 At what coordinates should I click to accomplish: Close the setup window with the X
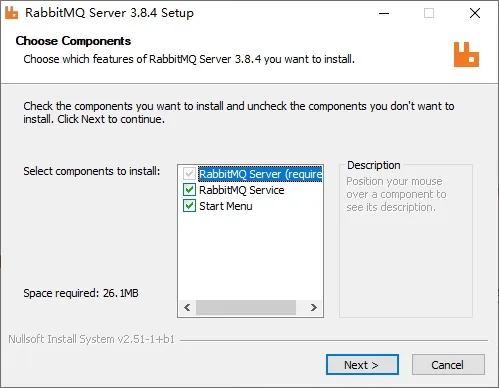(x=475, y=13)
